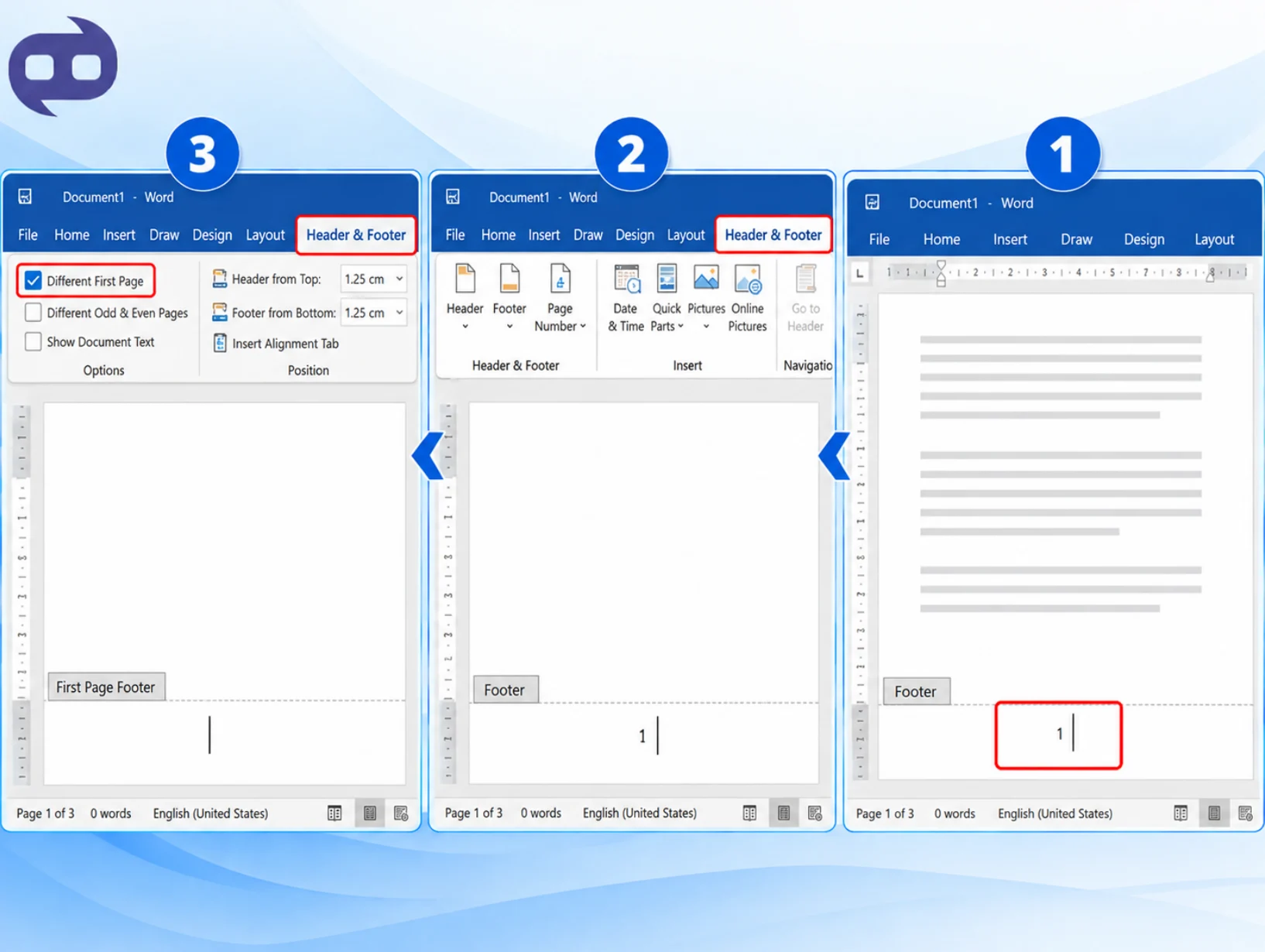Click the Footer label tag in window 1
Image resolution: width=1265 pixels, height=952 pixels.
[916, 691]
